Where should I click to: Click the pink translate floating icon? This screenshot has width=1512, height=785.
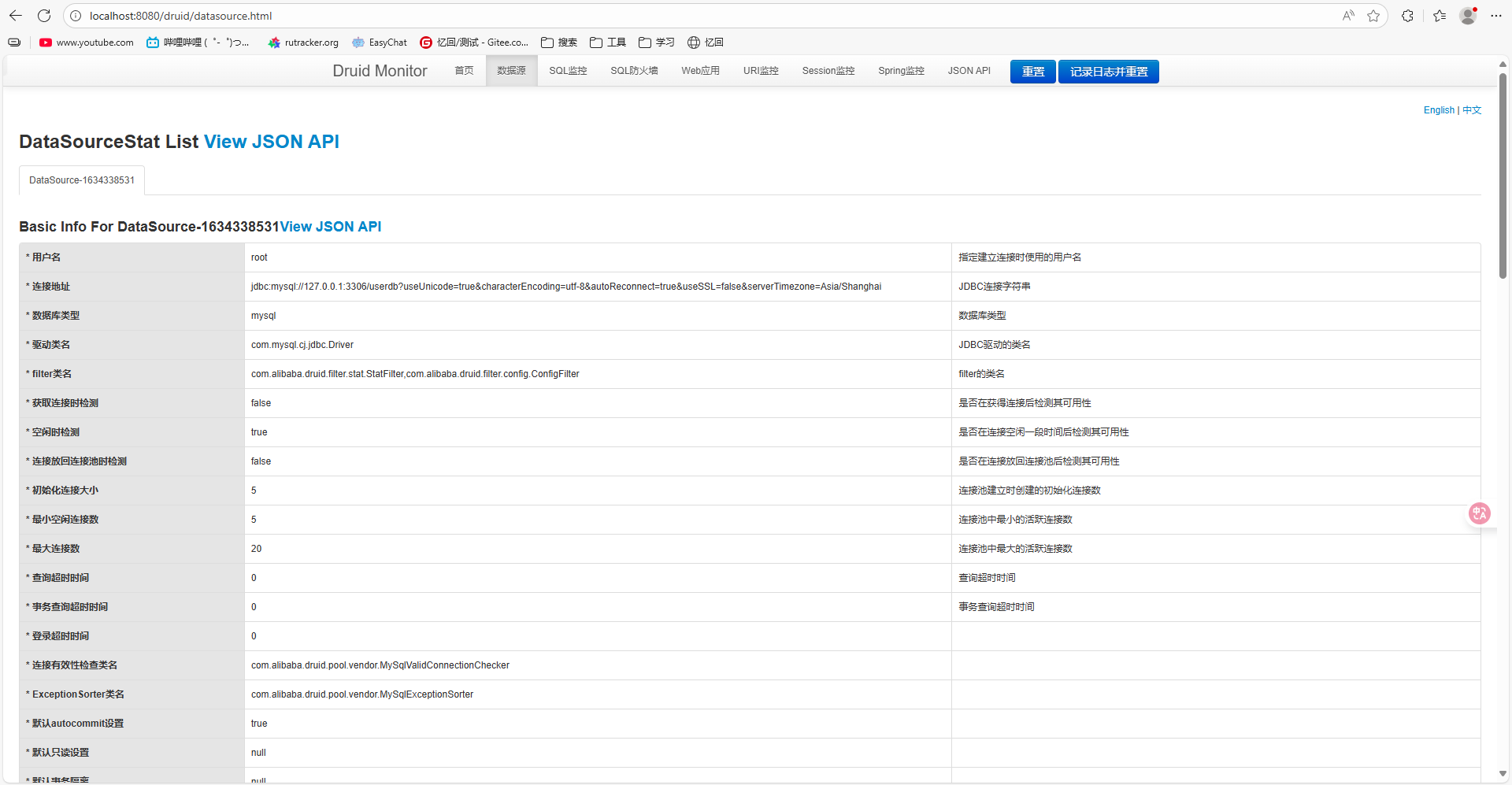(1480, 513)
